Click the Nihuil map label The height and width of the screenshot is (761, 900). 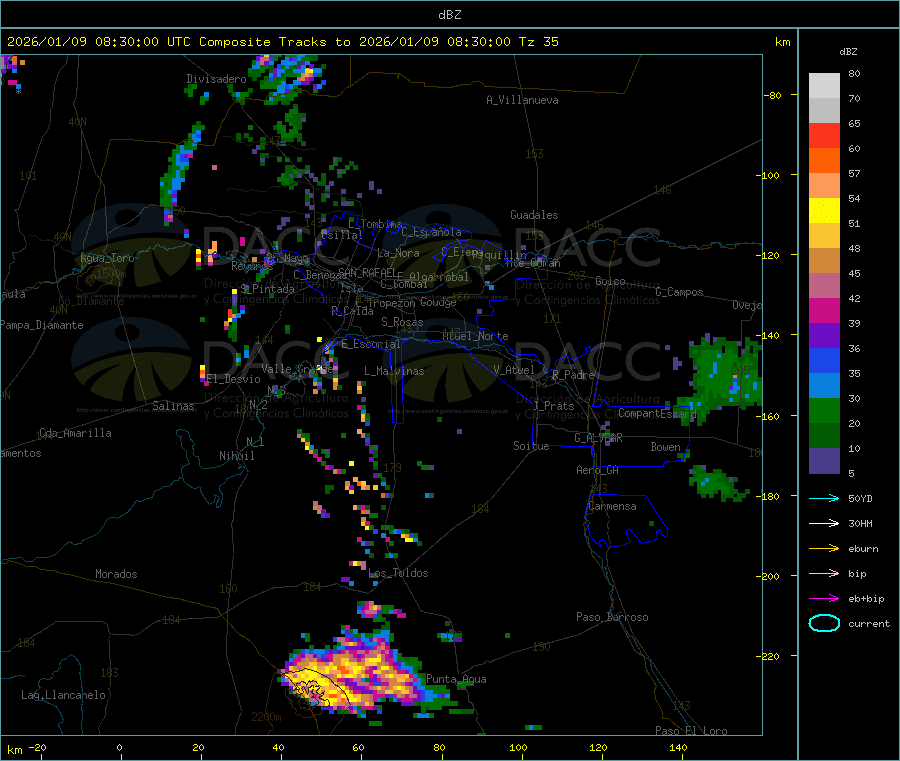[236, 456]
